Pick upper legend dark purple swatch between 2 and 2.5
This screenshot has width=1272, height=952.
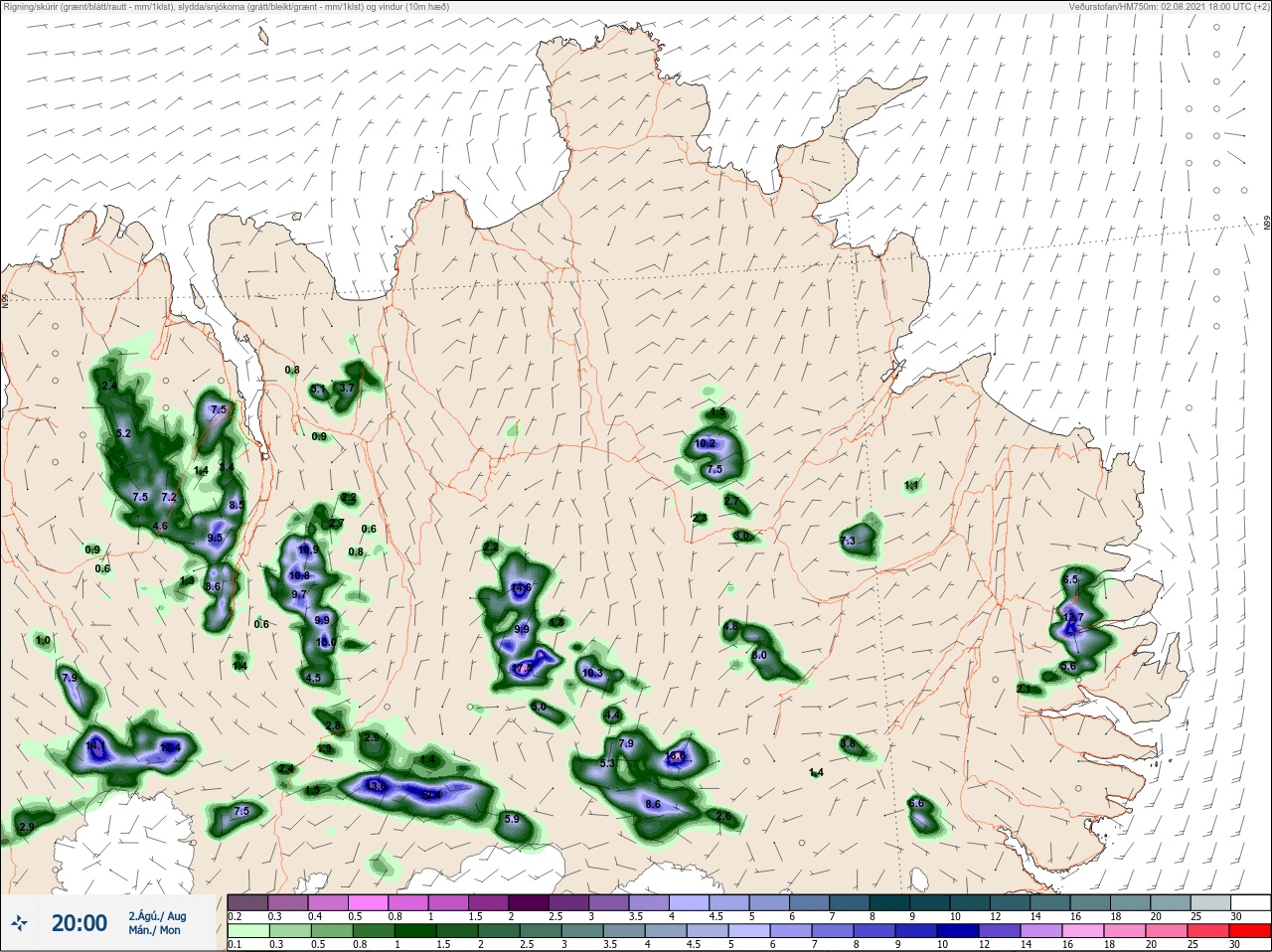(x=529, y=902)
